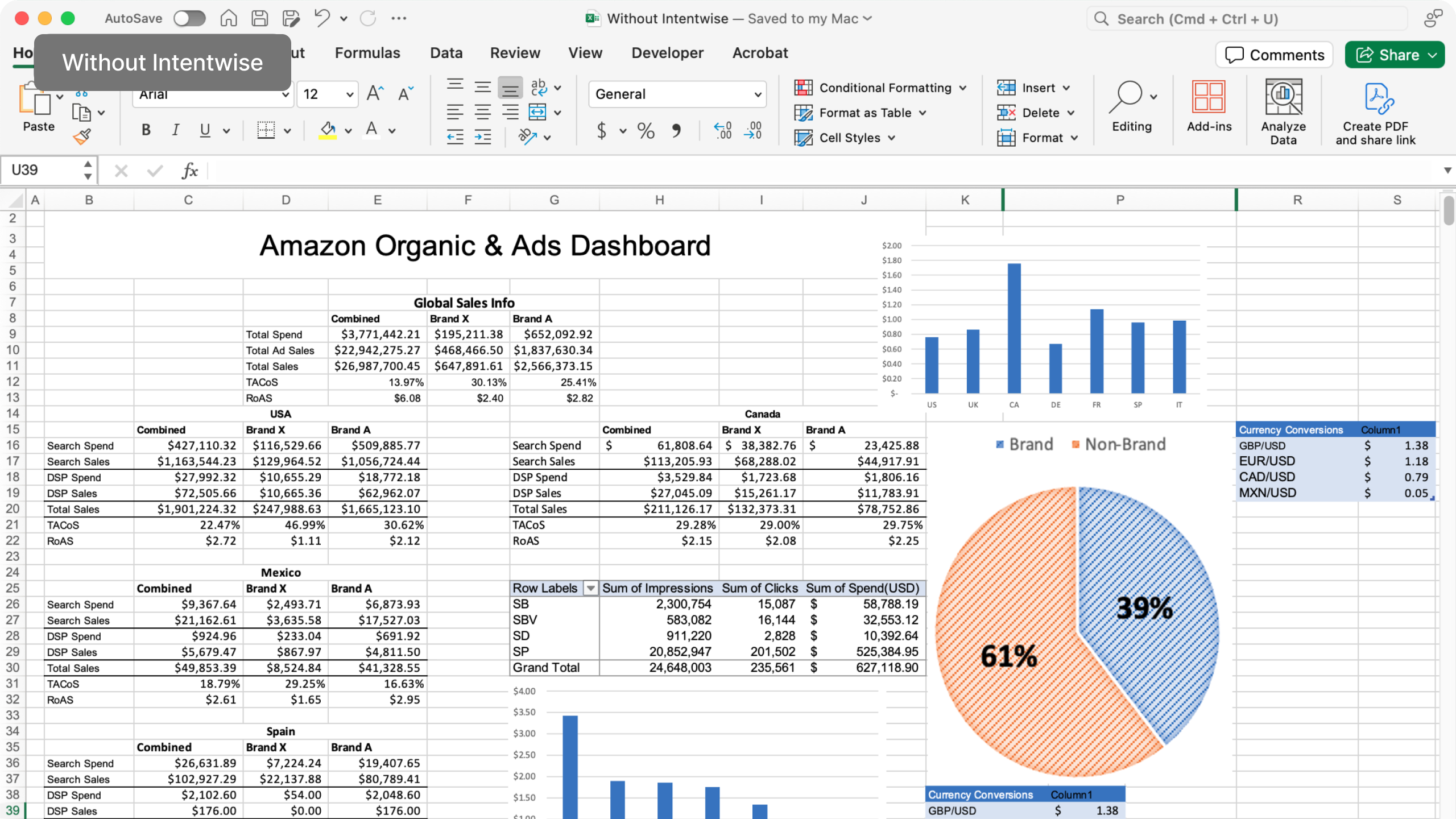Decrease font size with small A icon

(x=406, y=94)
